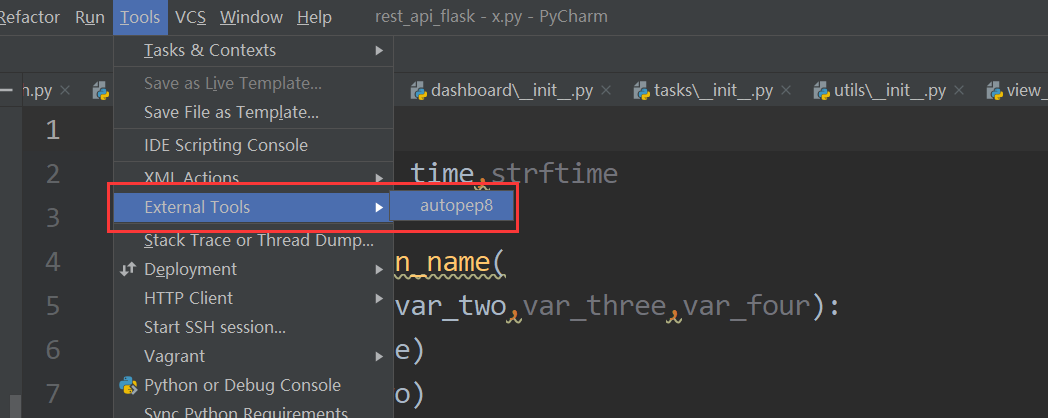This screenshot has height=418, width=1048.
Task: Open the Refactor menu
Action: coord(29,17)
